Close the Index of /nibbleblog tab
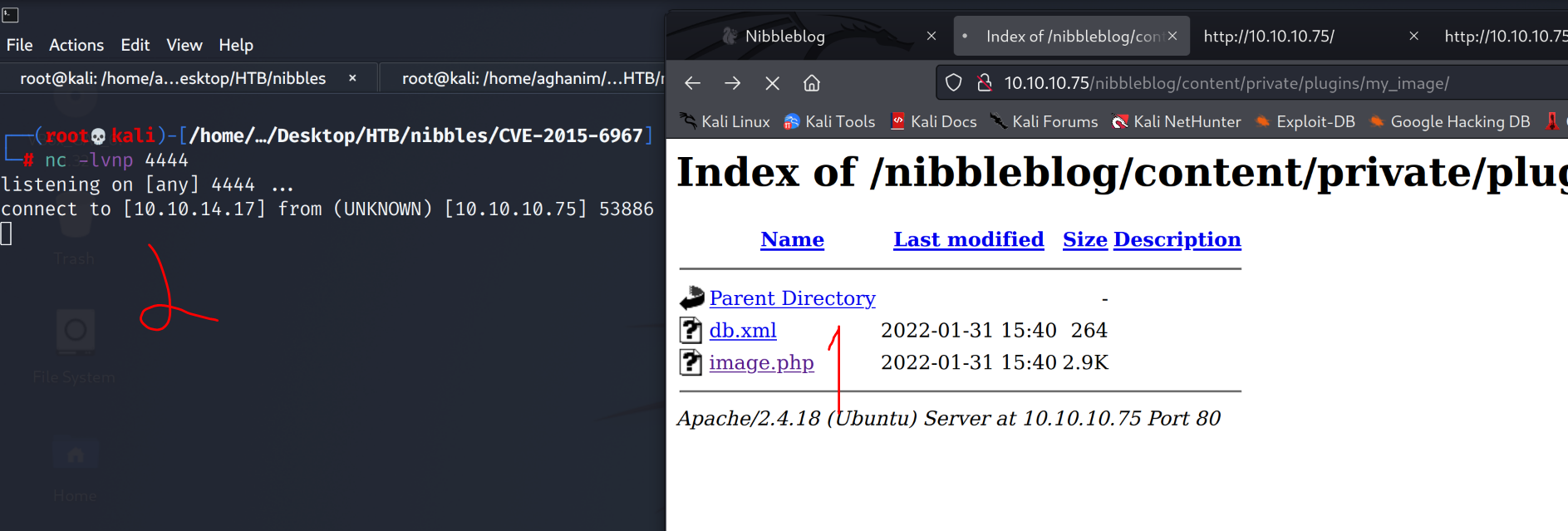The height and width of the screenshot is (531, 1568). (1172, 36)
